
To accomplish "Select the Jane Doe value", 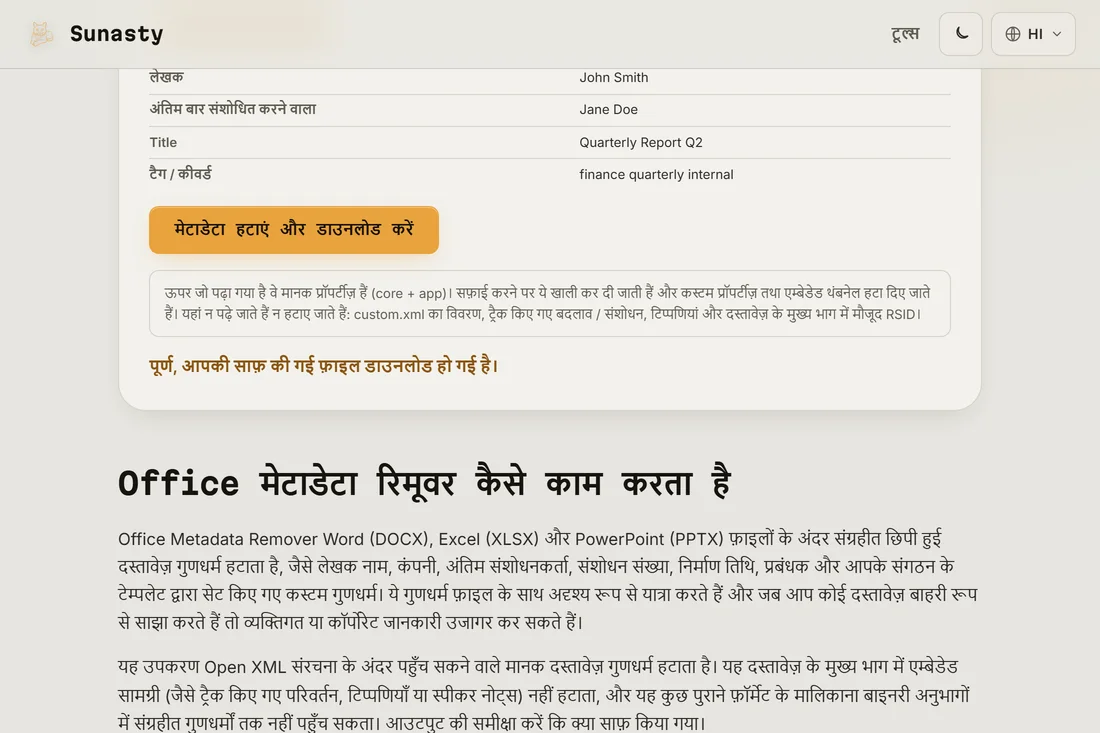I will (608, 109).
